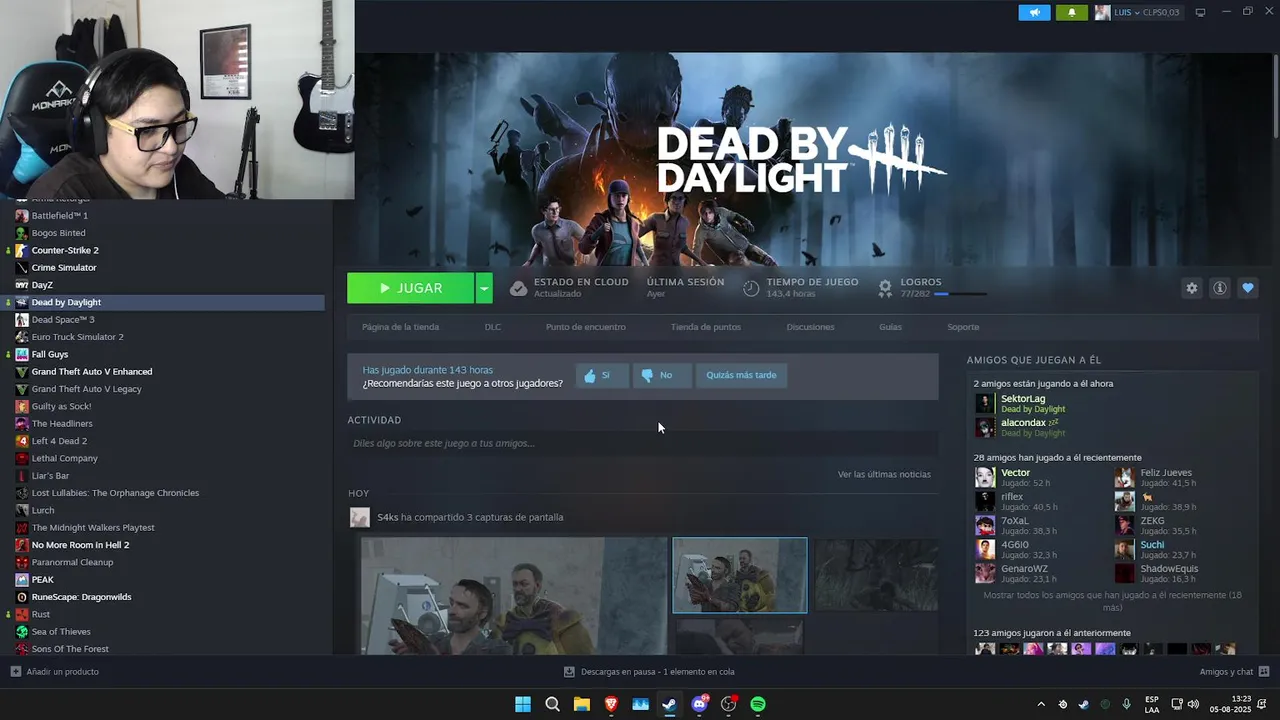This screenshot has height=720, width=1280.
Task: Click the Rust game icon
Action: (x=22, y=614)
